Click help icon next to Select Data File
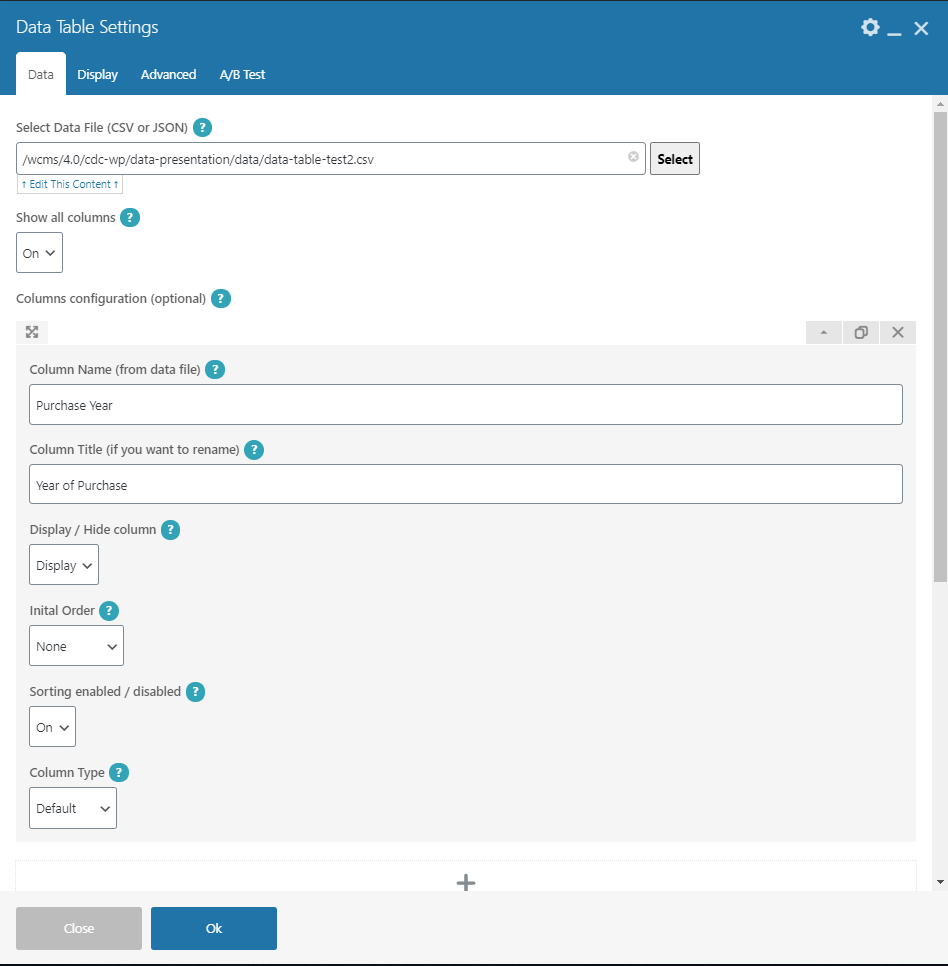Viewport: 948px width, 966px height. click(x=202, y=128)
